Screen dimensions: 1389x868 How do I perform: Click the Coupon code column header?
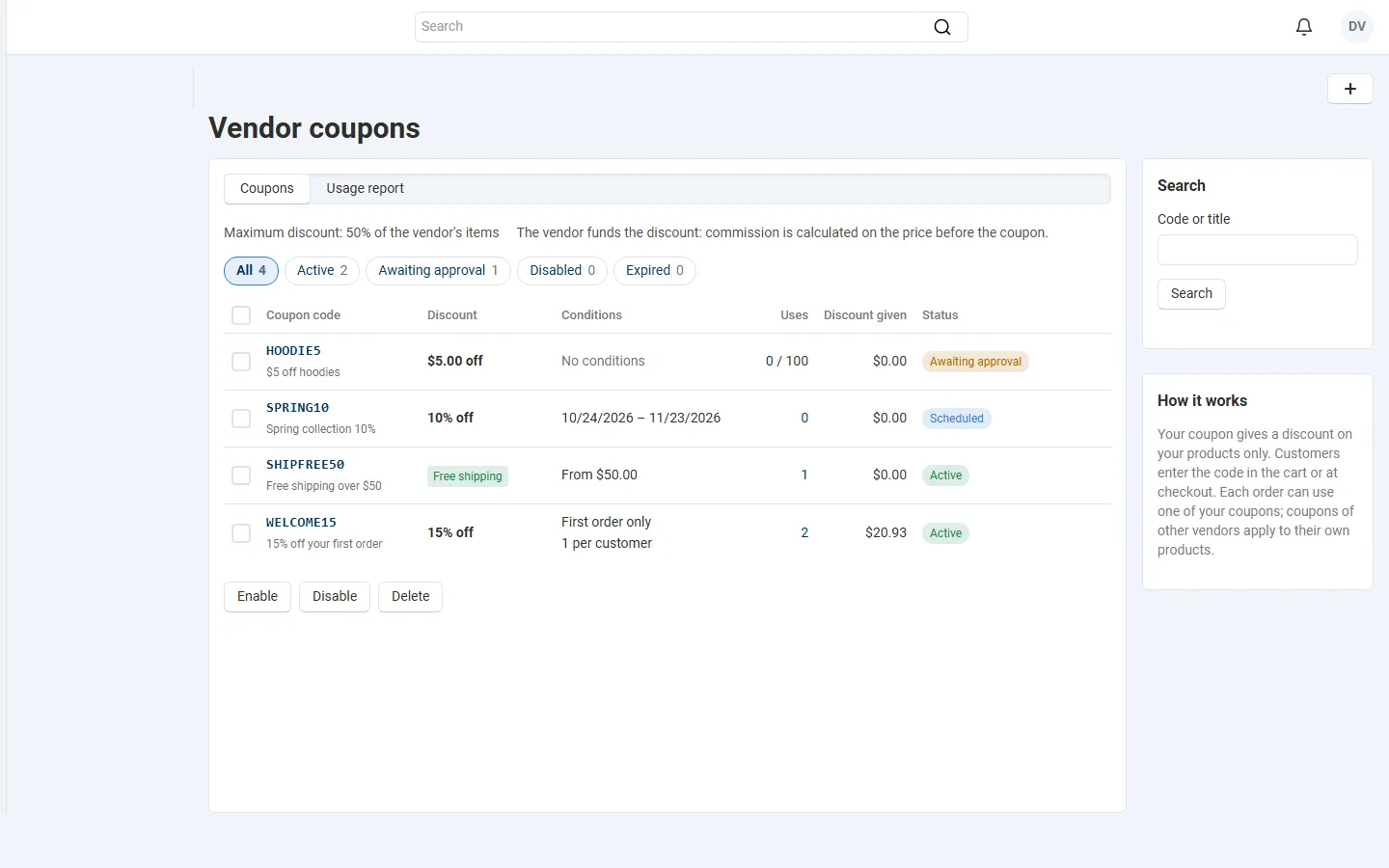[x=304, y=315]
